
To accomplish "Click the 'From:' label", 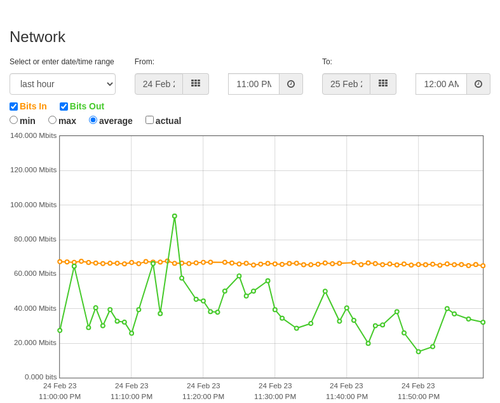I will click(144, 62).
